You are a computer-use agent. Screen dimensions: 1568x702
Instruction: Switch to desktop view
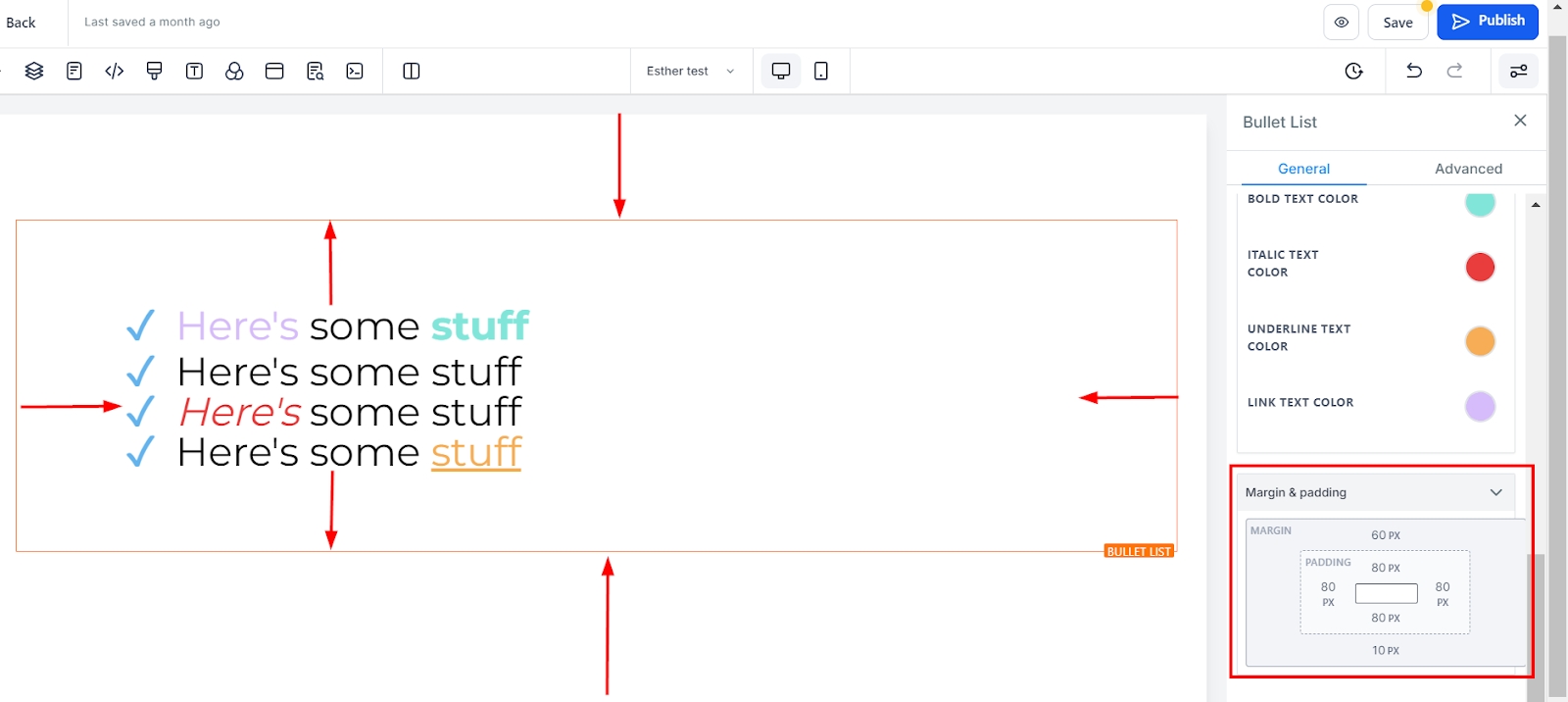[781, 71]
